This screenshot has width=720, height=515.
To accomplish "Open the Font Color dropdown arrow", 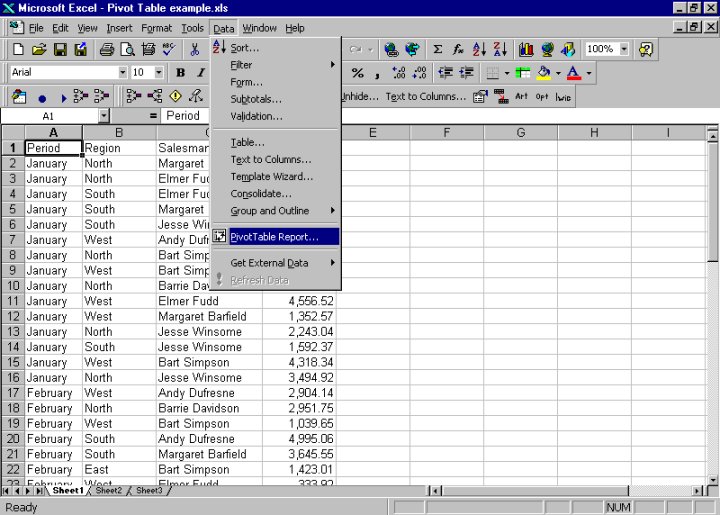I will [x=589, y=73].
